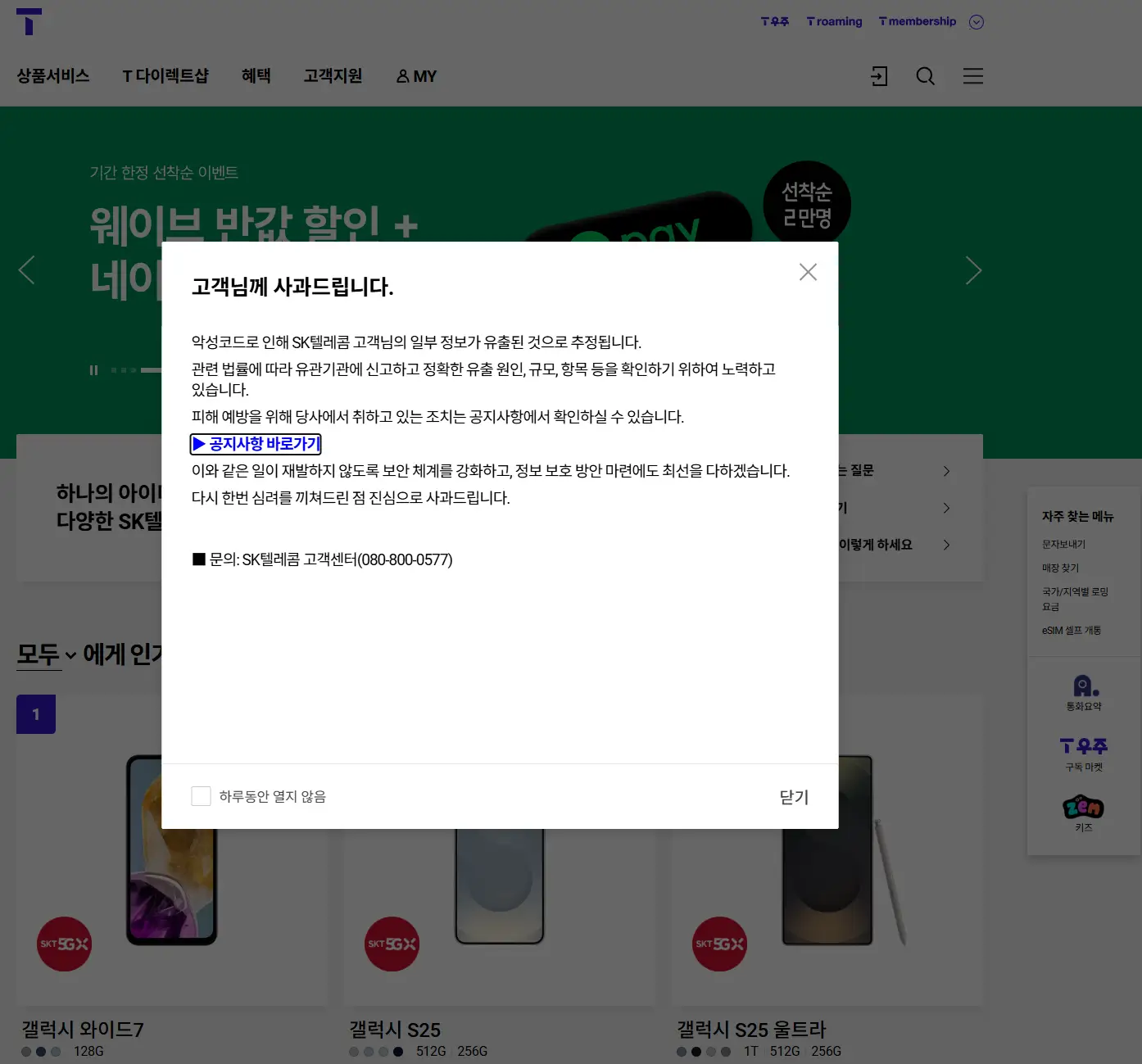Open the search icon
The width and height of the screenshot is (1142, 1064).
pyautogui.click(x=925, y=76)
